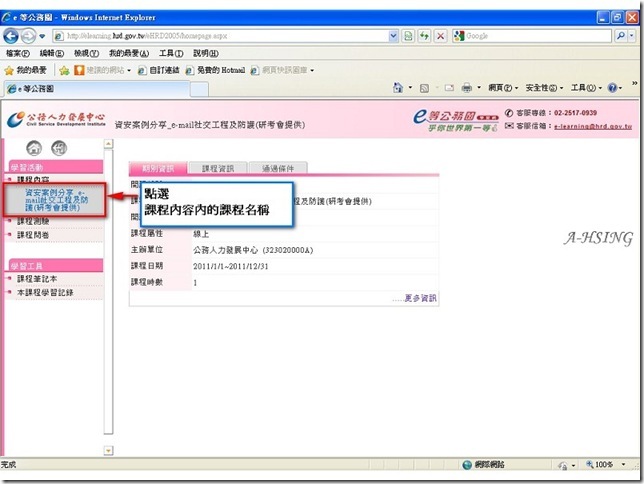
Task: Open the 說明(H) menu
Action: point(206,53)
